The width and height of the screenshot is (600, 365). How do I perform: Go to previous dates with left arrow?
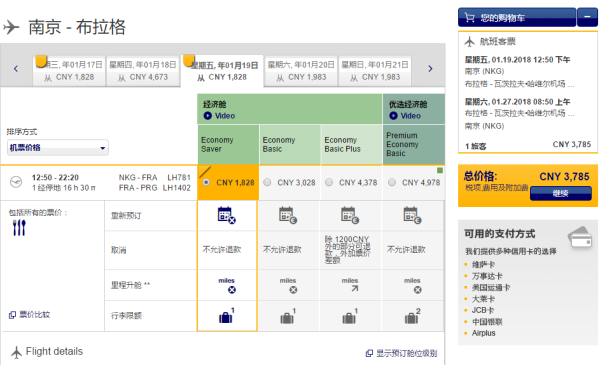click(16, 68)
